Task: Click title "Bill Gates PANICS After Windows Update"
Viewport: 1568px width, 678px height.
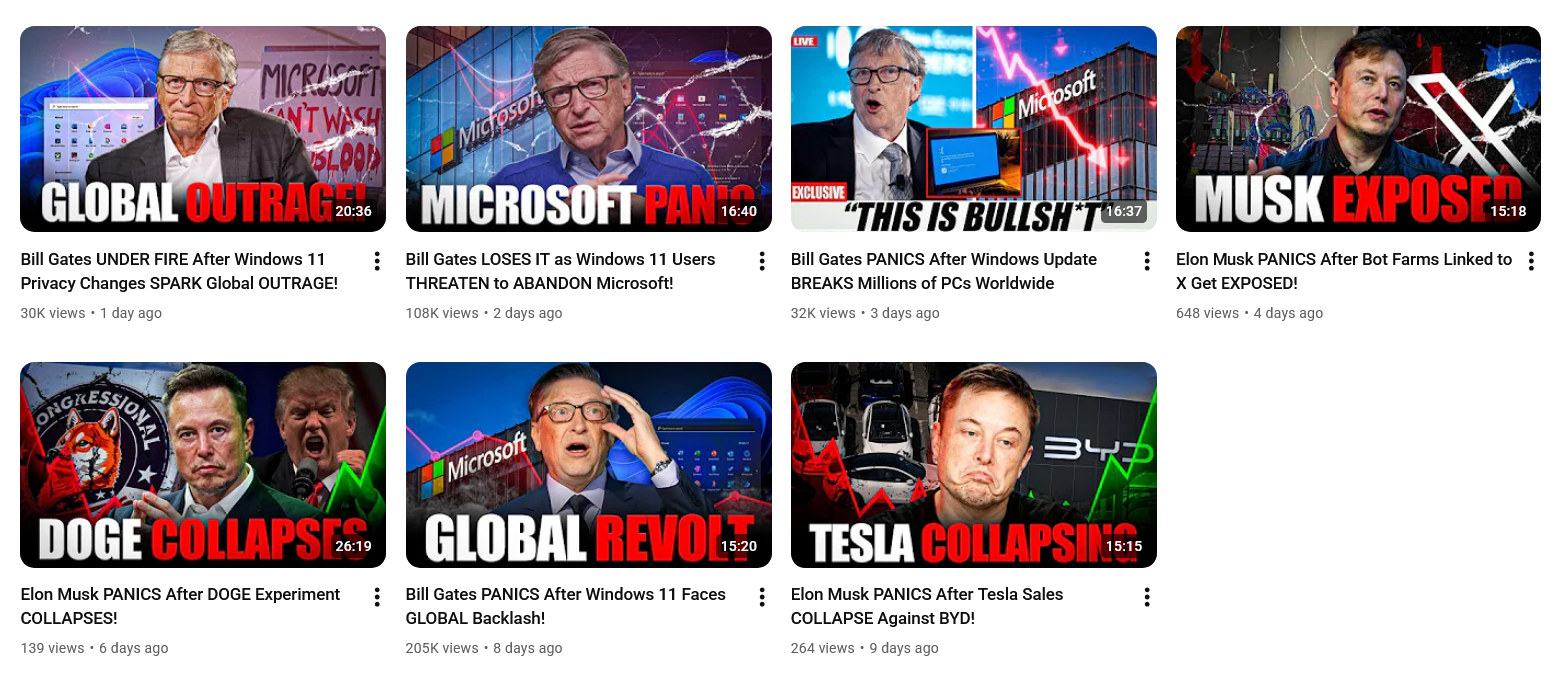Action: pyautogui.click(x=944, y=259)
